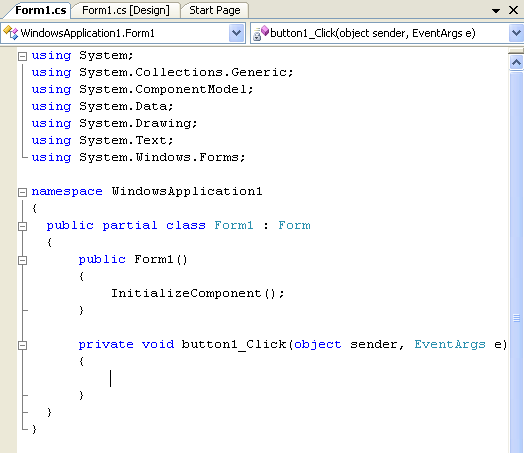Click the 'Form1' class name
The image size is (524, 453).
pos(234,225)
